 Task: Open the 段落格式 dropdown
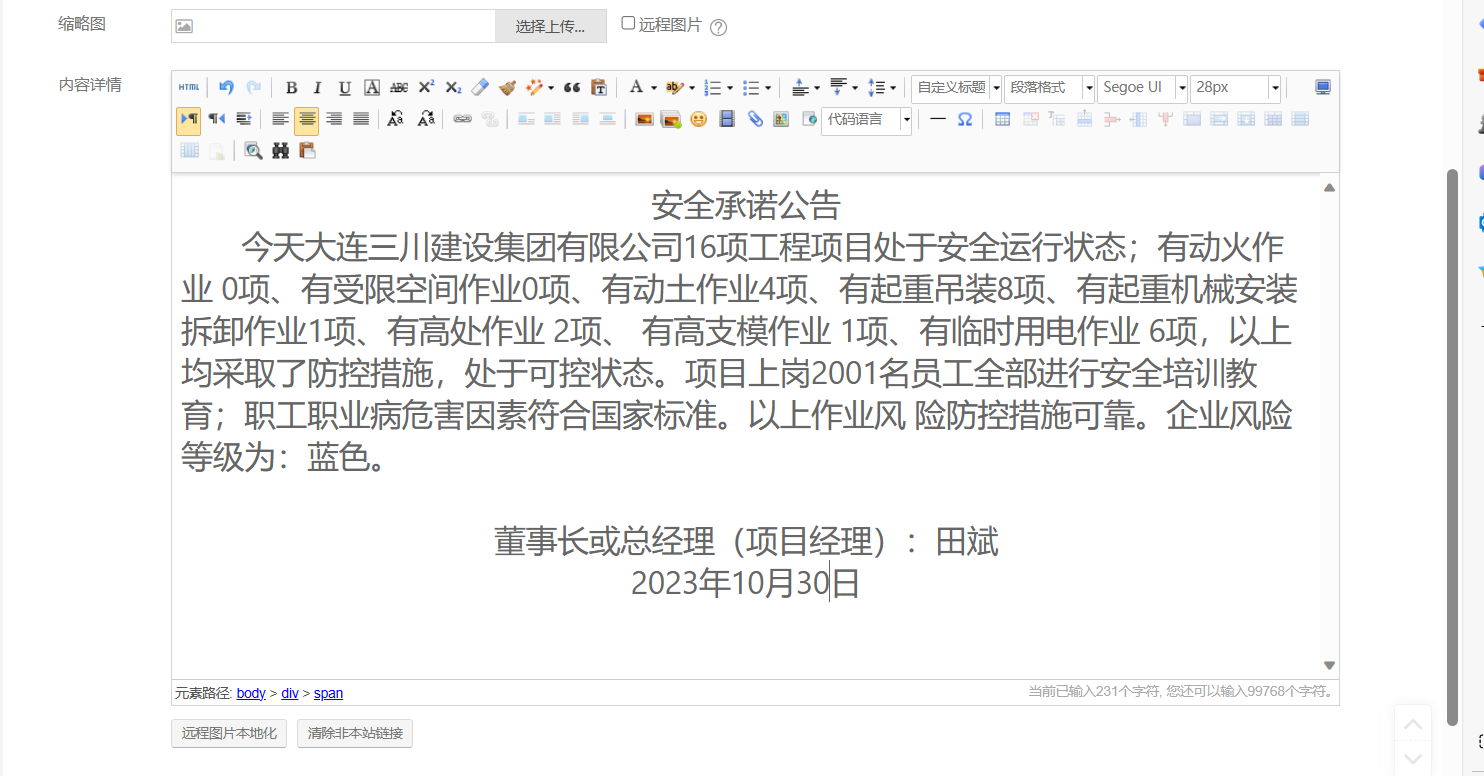pyautogui.click(x=1049, y=88)
